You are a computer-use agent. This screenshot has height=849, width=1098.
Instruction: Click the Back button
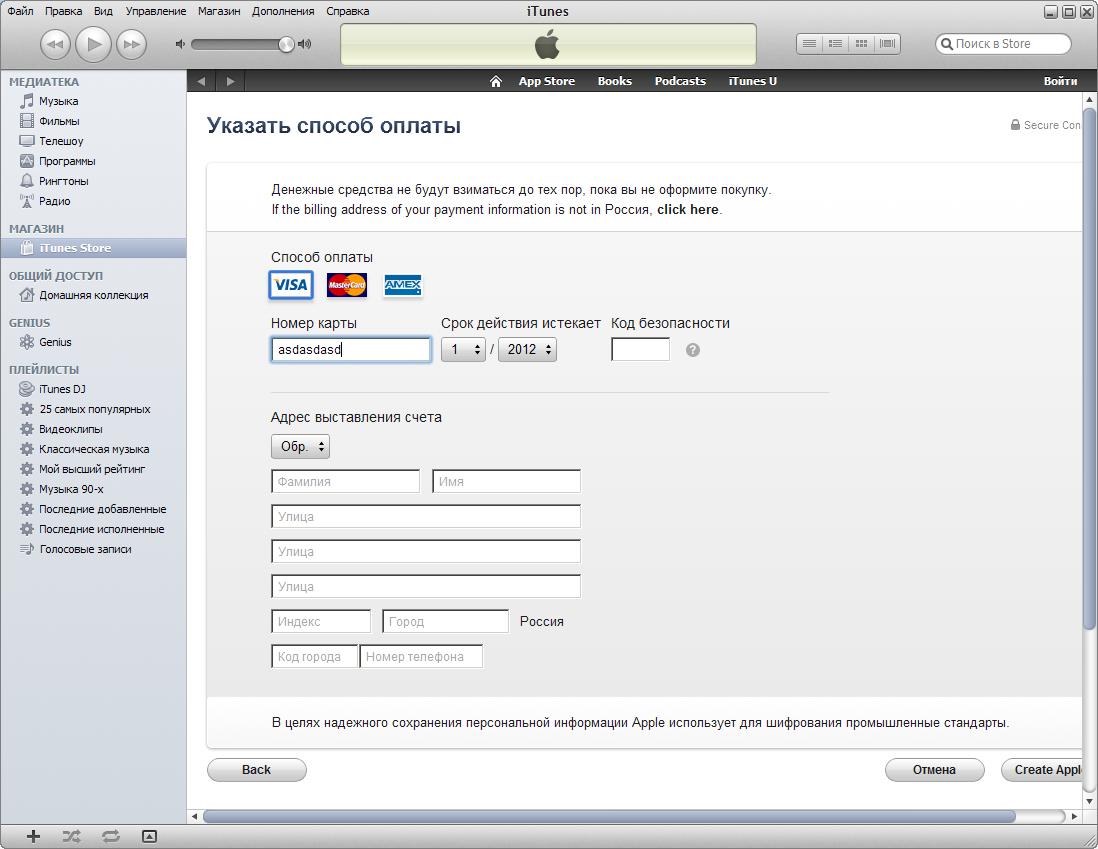pyautogui.click(x=256, y=770)
